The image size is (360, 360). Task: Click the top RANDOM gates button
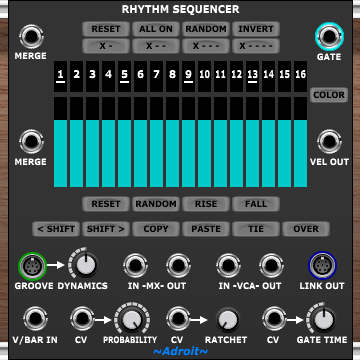[x=206, y=29]
